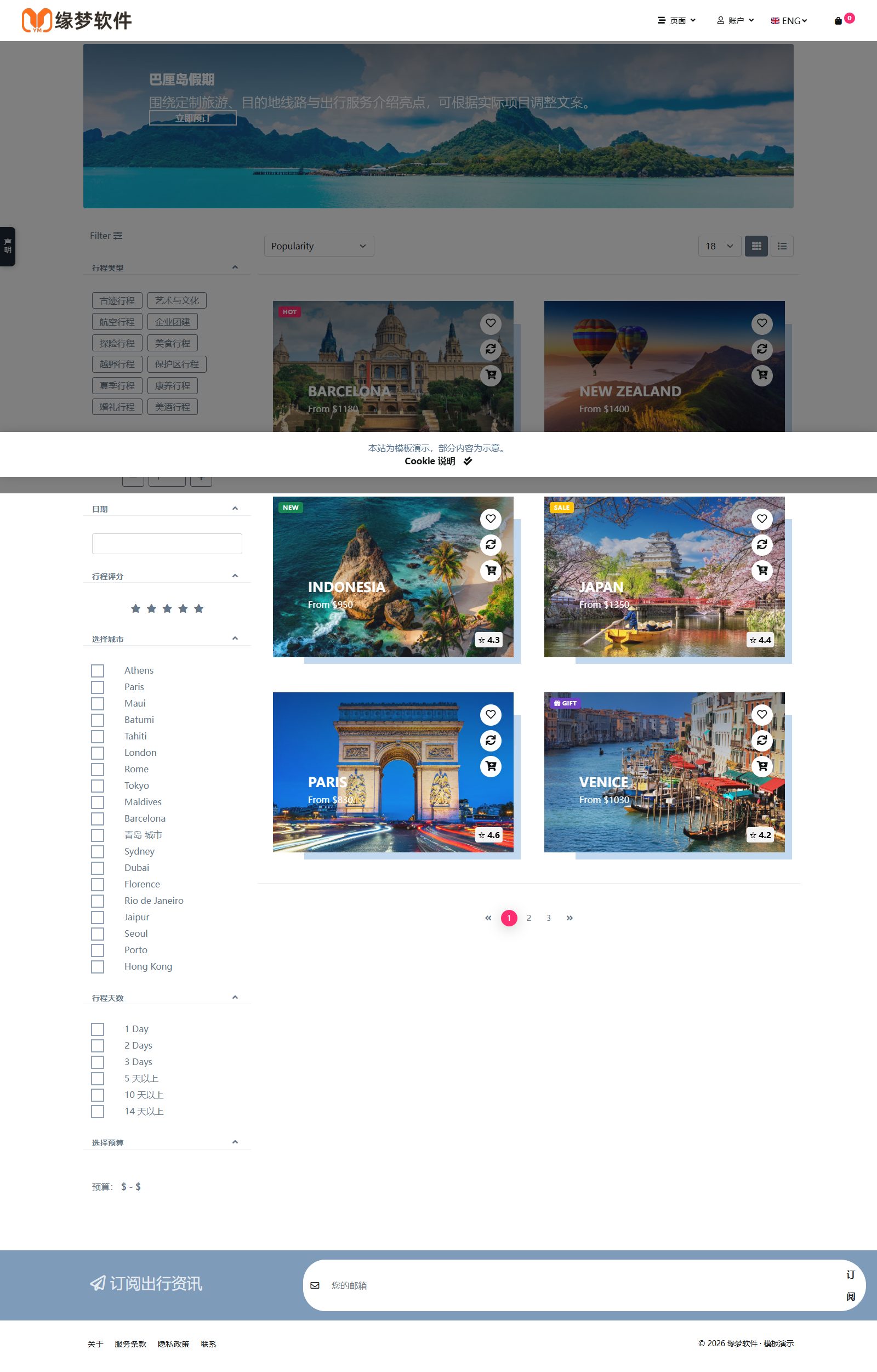Favorite the Japan tour heart icon
Image resolution: width=877 pixels, height=1372 pixels.
click(762, 519)
